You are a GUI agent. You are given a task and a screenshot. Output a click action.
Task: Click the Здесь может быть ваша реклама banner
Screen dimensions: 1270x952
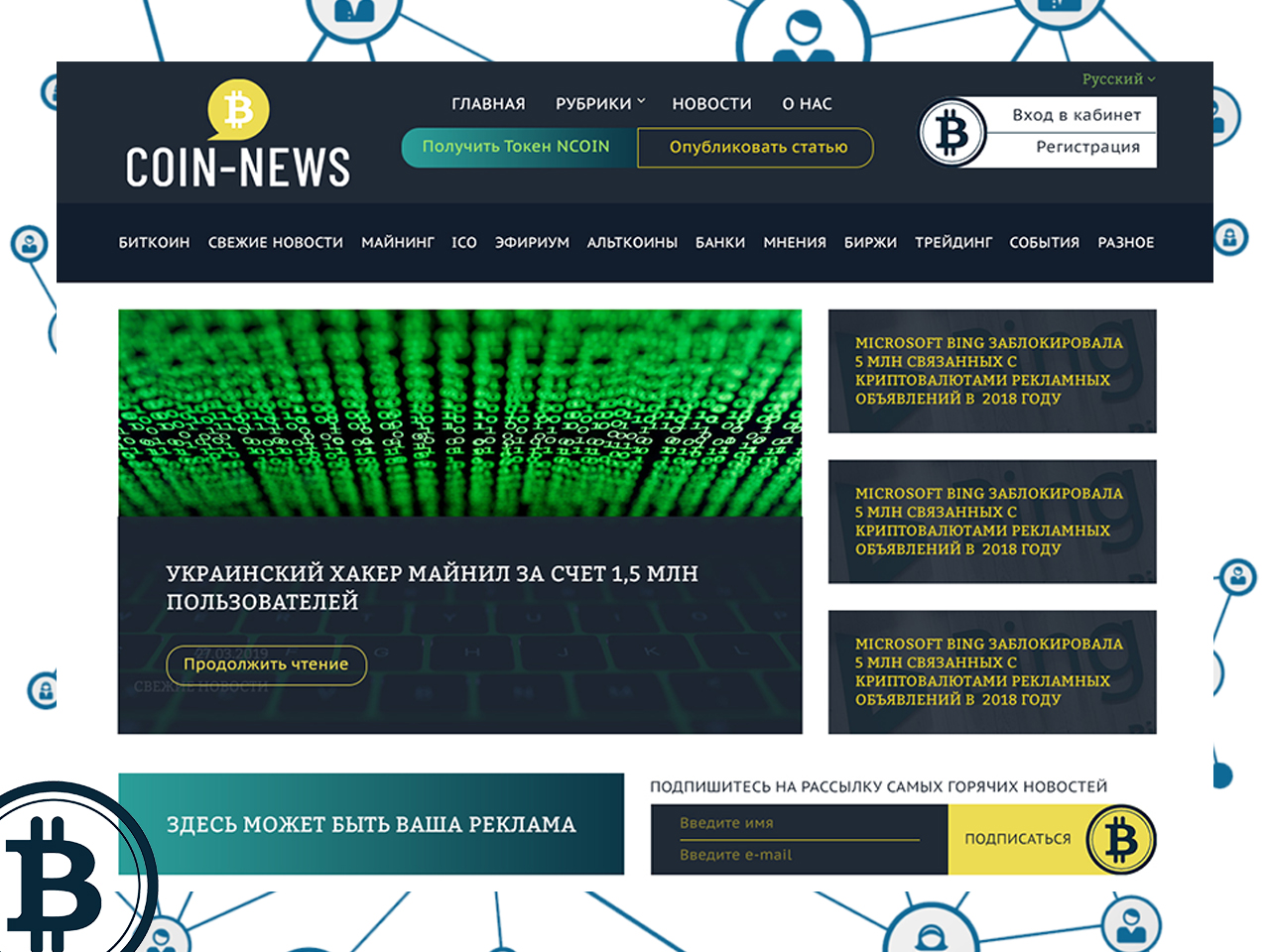371,824
